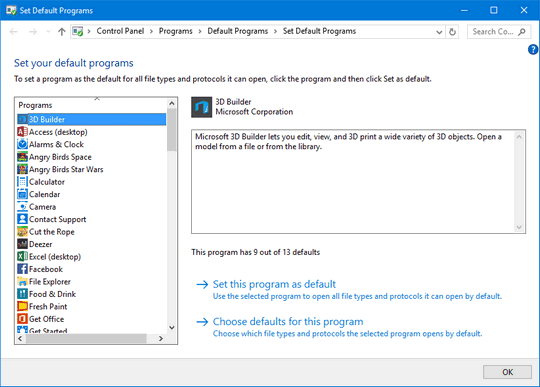Expand chevron after Programs breadcrumb

pyautogui.click(x=200, y=32)
